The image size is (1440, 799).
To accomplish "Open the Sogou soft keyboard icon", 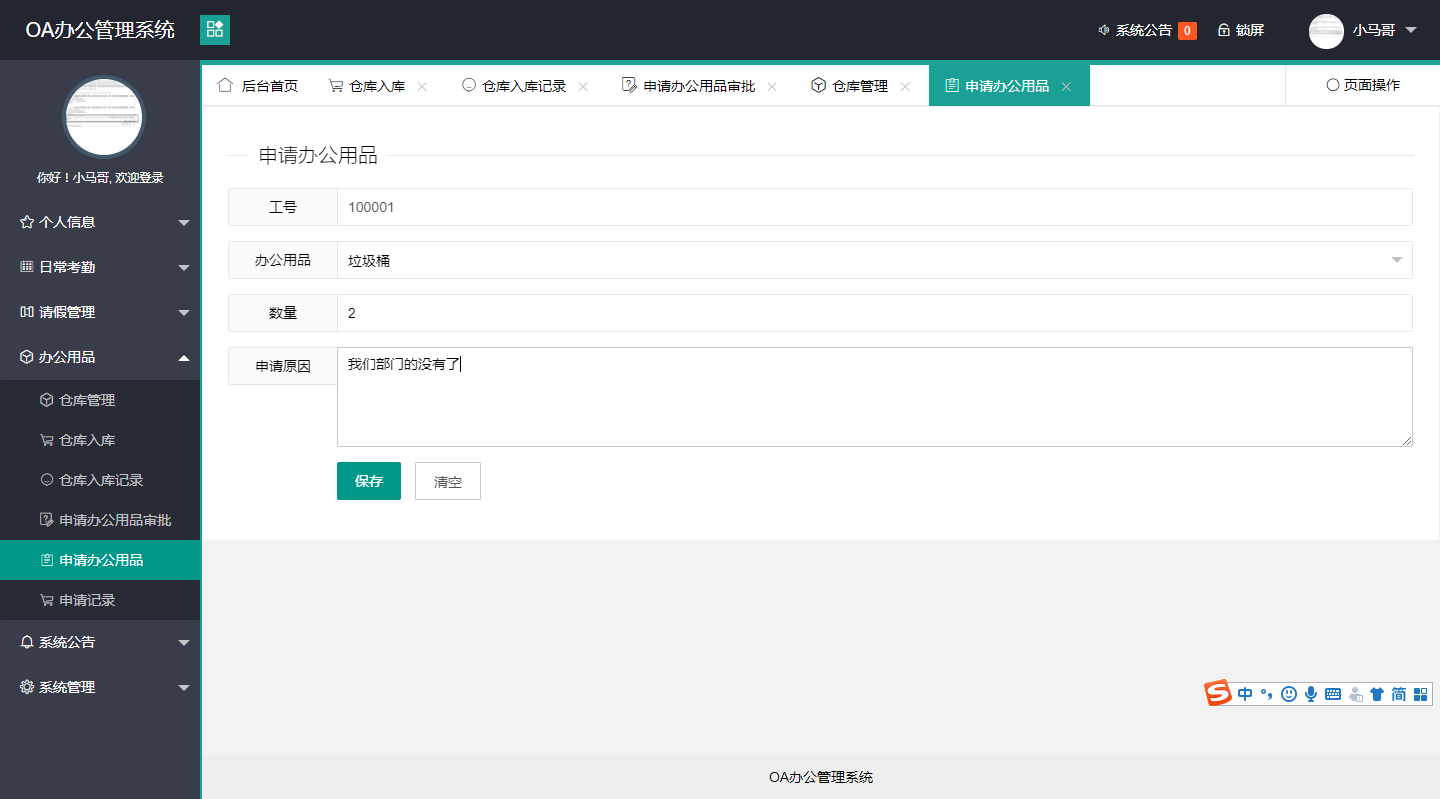I will (1333, 693).
